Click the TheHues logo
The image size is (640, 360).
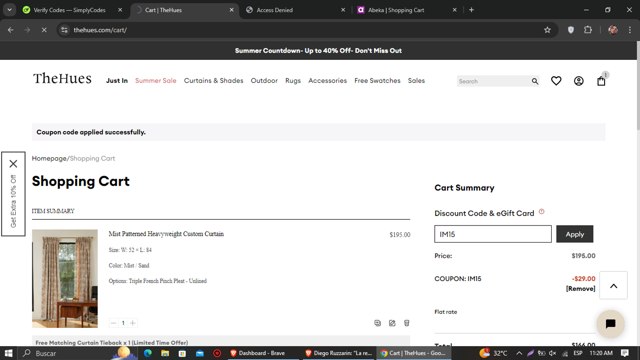(62, 78)
